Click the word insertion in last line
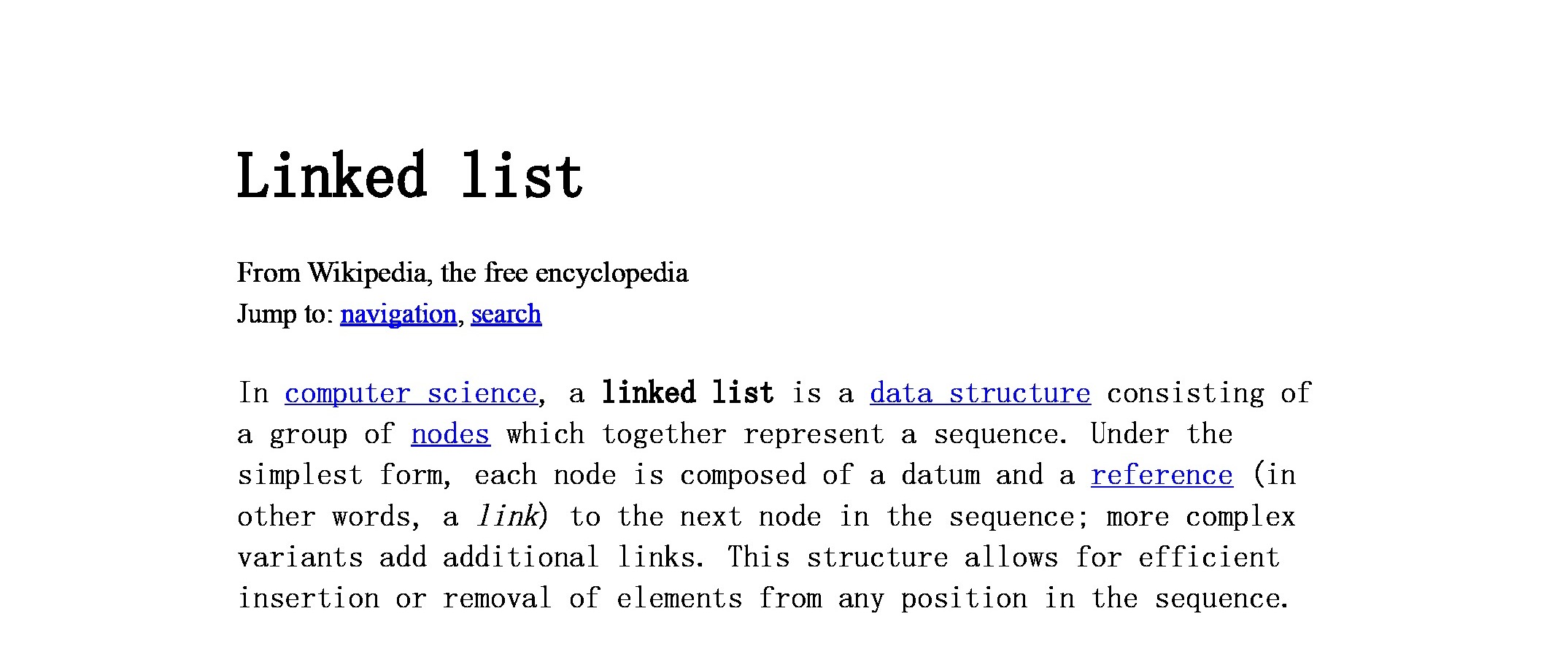The height and width of the screenshot is (657, 1568). pos(309,599)
